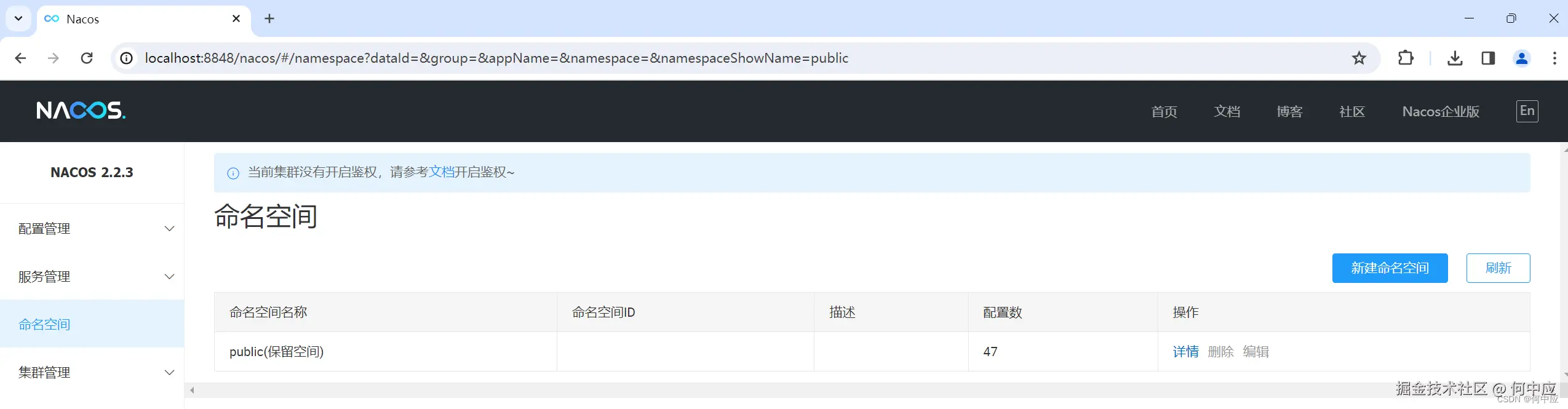Open the tab search dropdown arrow
The width and height of the screenshot is (1568, 409).
pos(18,18)
